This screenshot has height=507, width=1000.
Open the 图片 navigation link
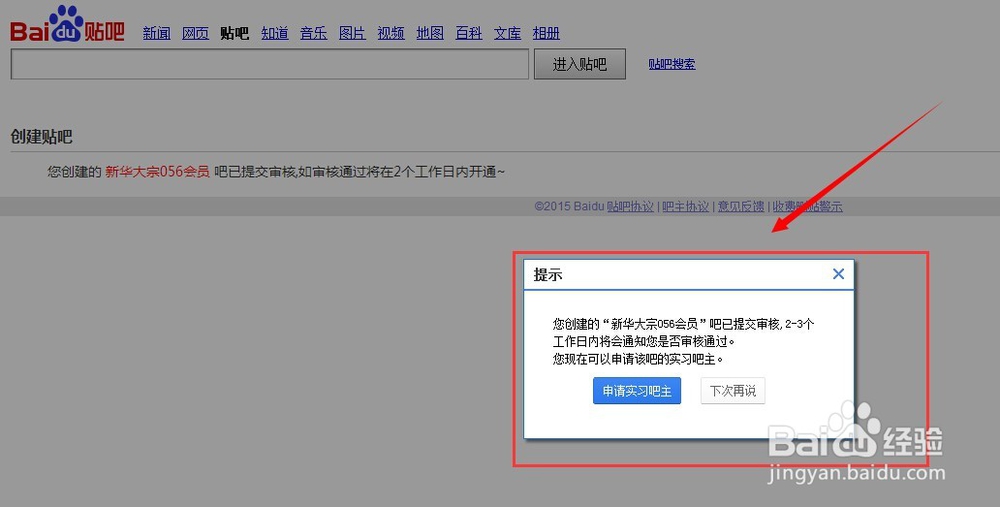352,33
